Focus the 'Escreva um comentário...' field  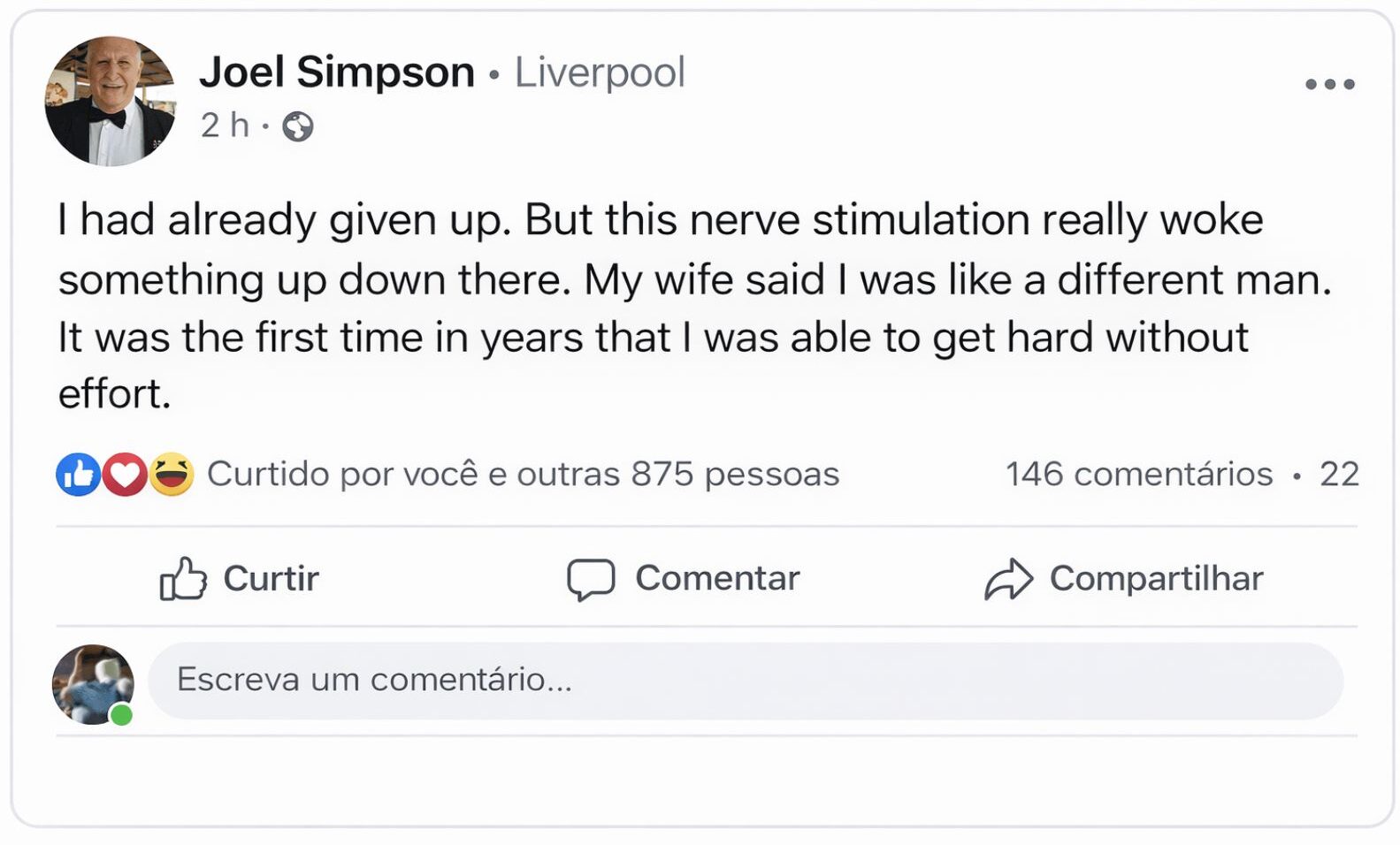(x=745, y=680)
